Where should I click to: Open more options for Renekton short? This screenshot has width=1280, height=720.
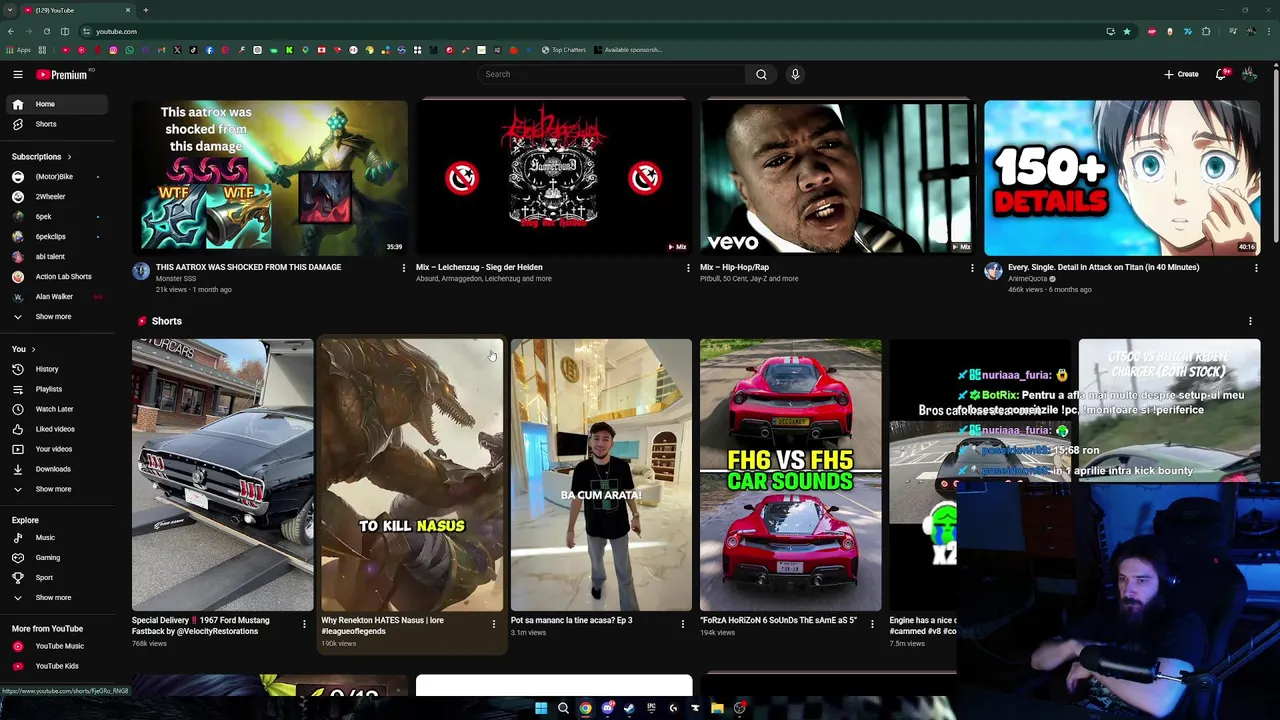tap(493, 624)
